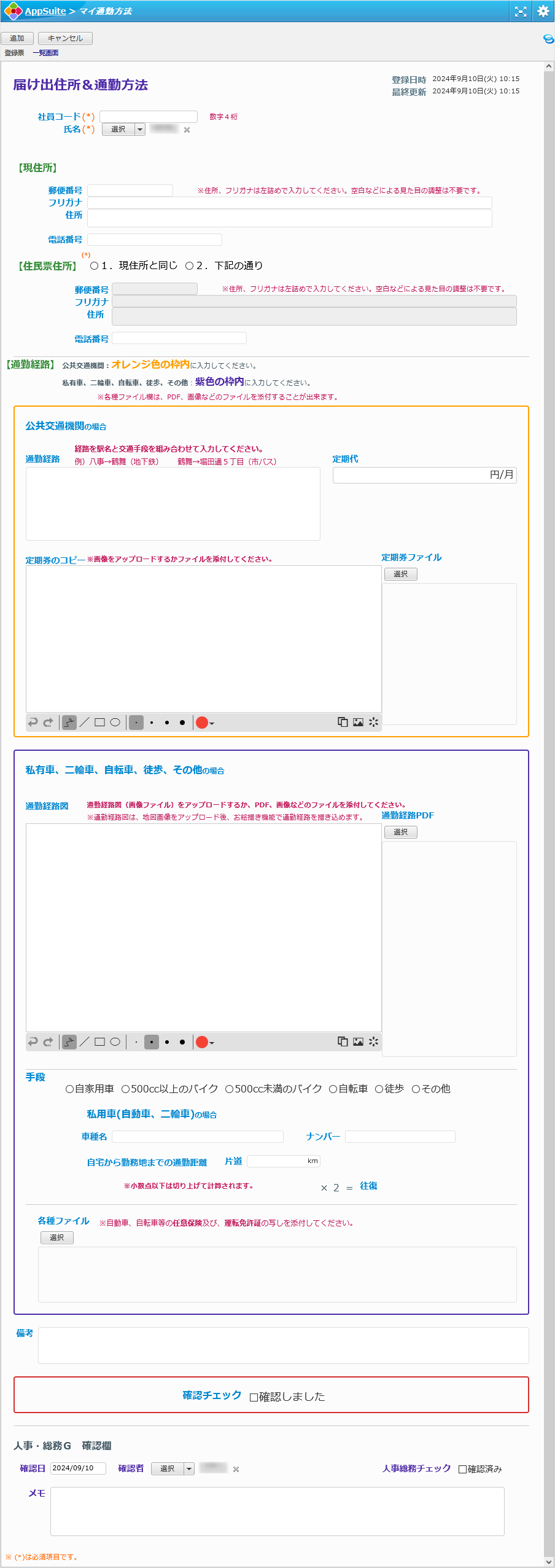Check 確認済み for 人事総務チェック

tap(462, 1469)
